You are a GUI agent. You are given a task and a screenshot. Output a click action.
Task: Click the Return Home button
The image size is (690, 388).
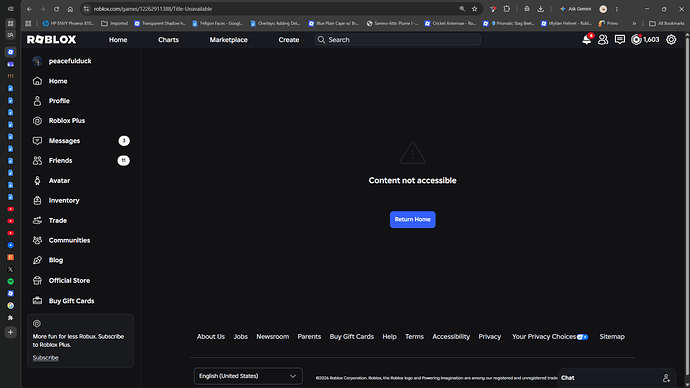pyautogui.click(x=413, y=220)
